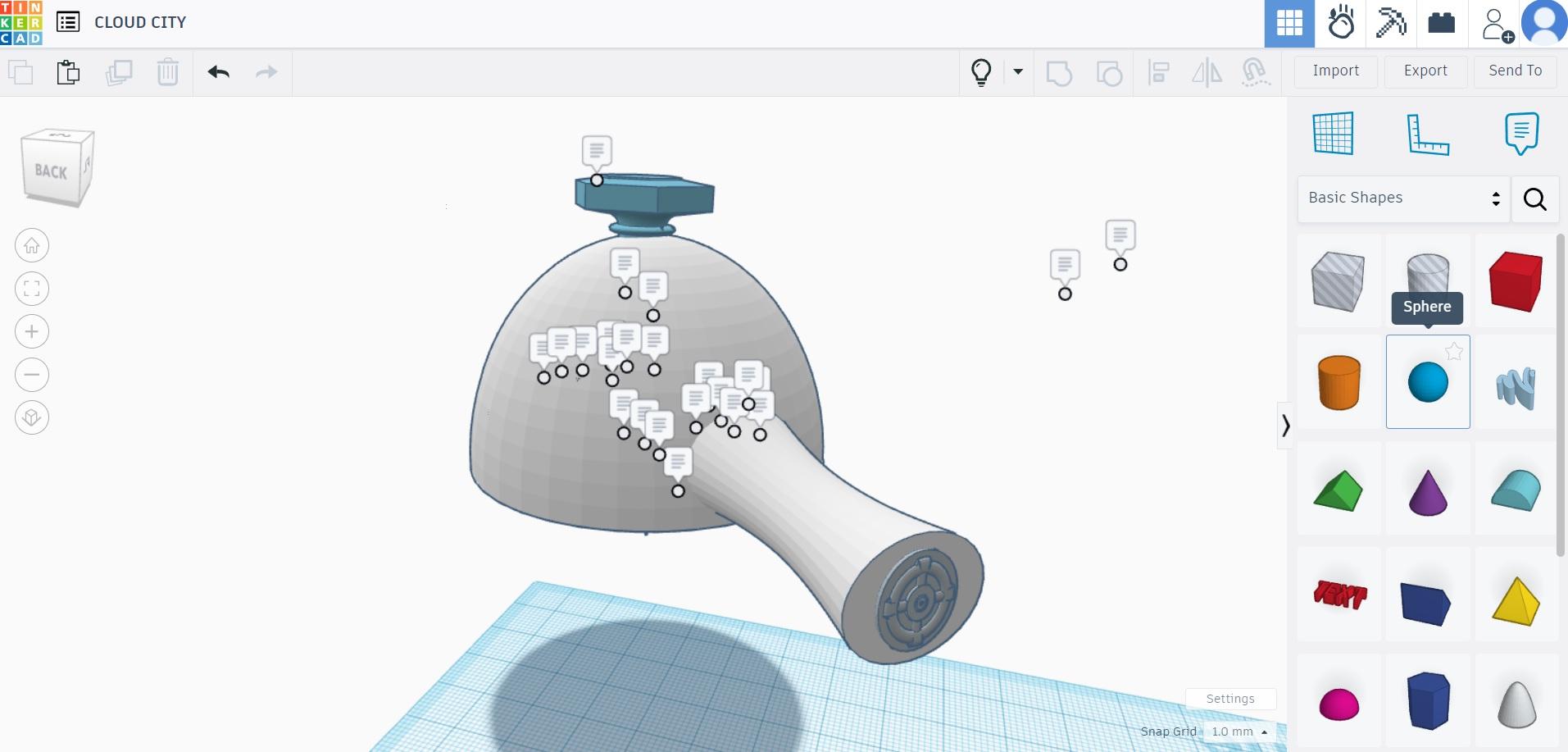
Task: Pick the magenta Half Sphere shape
Action: tap(1339, 704)
